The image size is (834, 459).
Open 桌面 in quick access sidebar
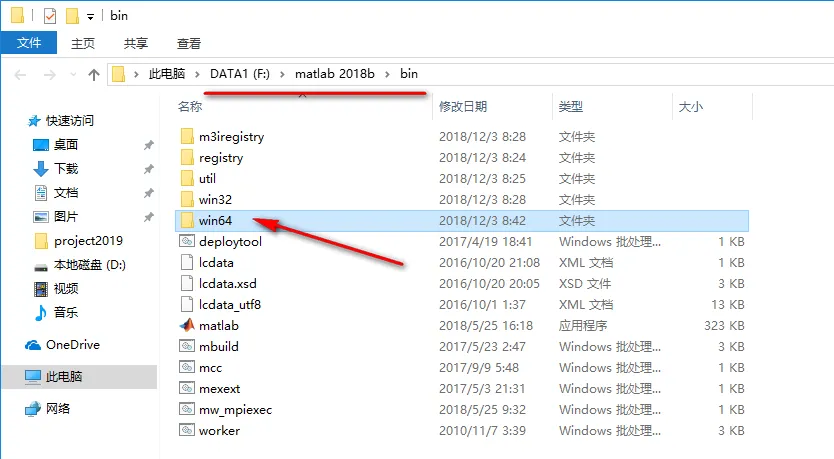66,145
